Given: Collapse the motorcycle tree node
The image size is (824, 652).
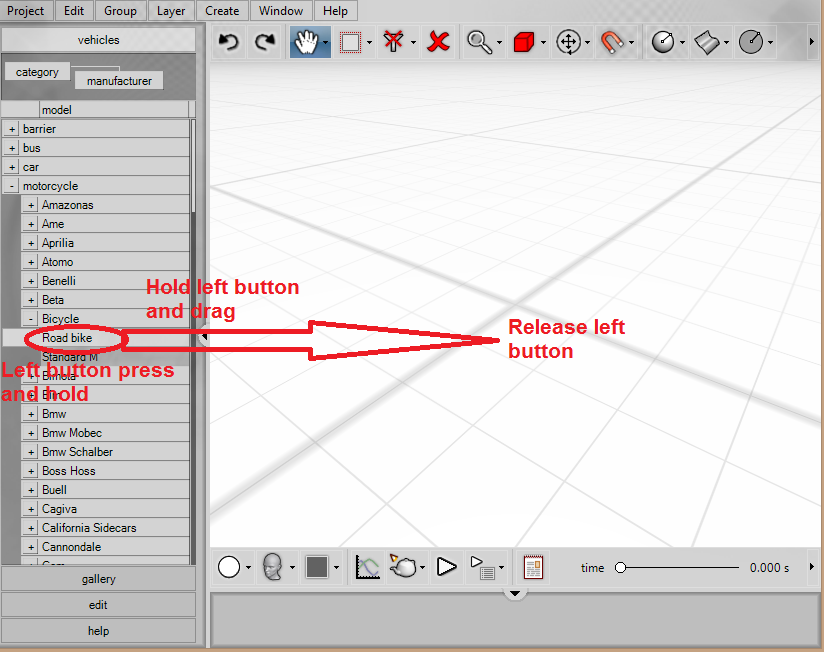Looking at the screenshot, I should (x=12, y=186).
